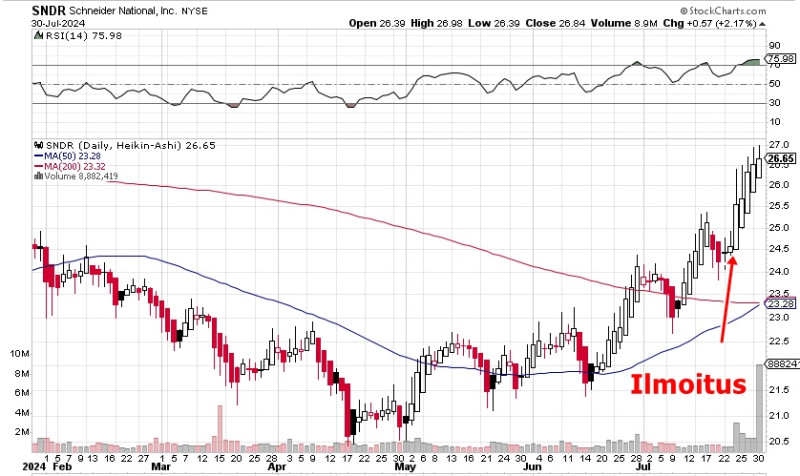Click the Volume 8,882,419 legend text

point(81,176)
